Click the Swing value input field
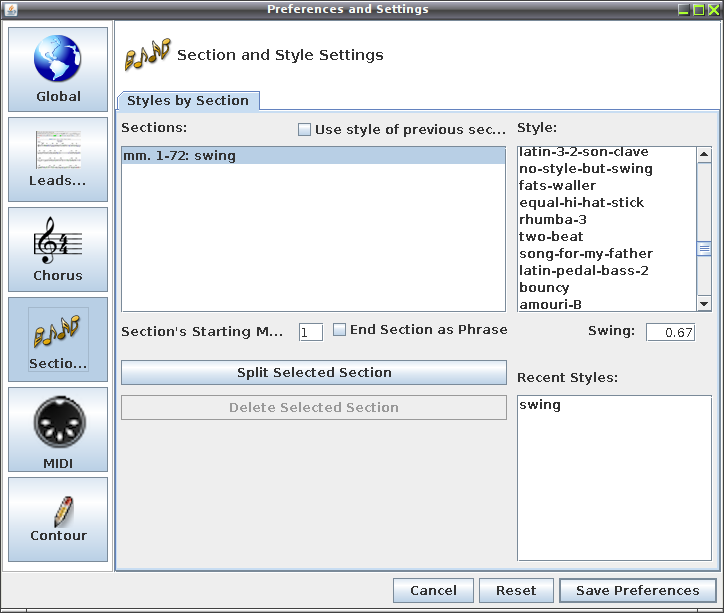 pyautogui.click(x=670, y=332)
